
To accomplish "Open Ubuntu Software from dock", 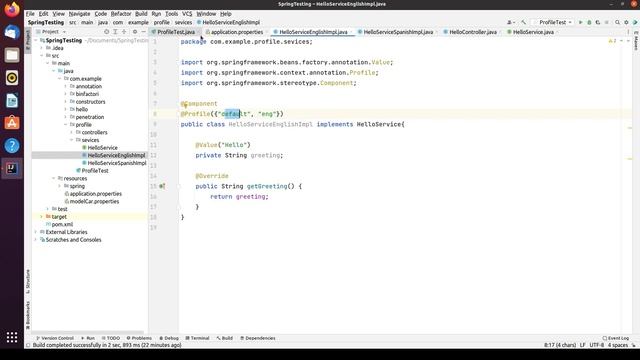I will [12, 123].
